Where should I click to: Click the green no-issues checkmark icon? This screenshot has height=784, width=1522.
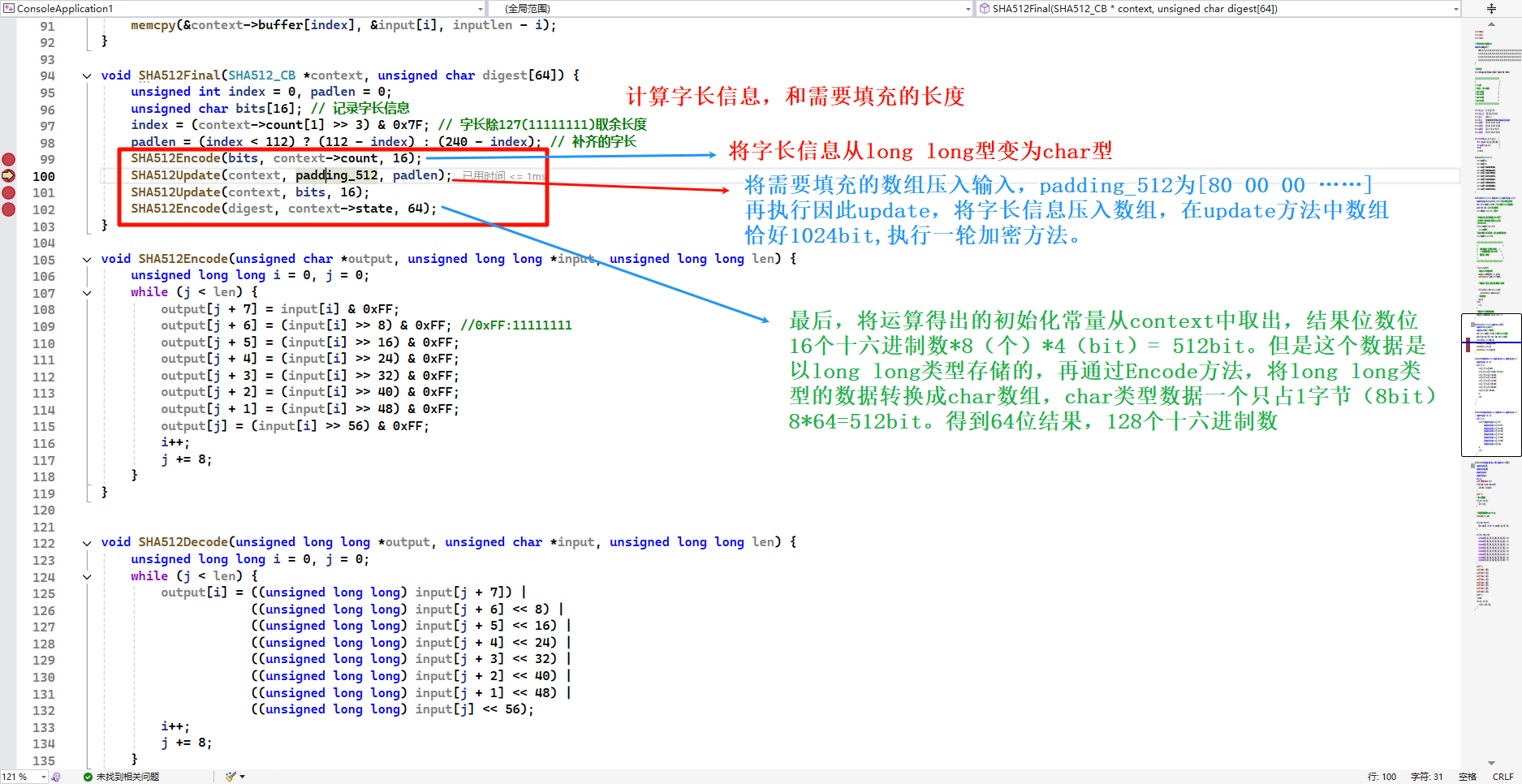pyautogui.click(x=88, y=777)
